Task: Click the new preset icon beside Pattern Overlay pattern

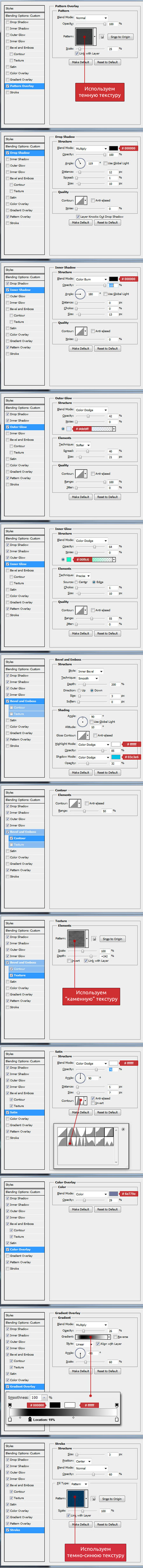Action: (101, 36)
